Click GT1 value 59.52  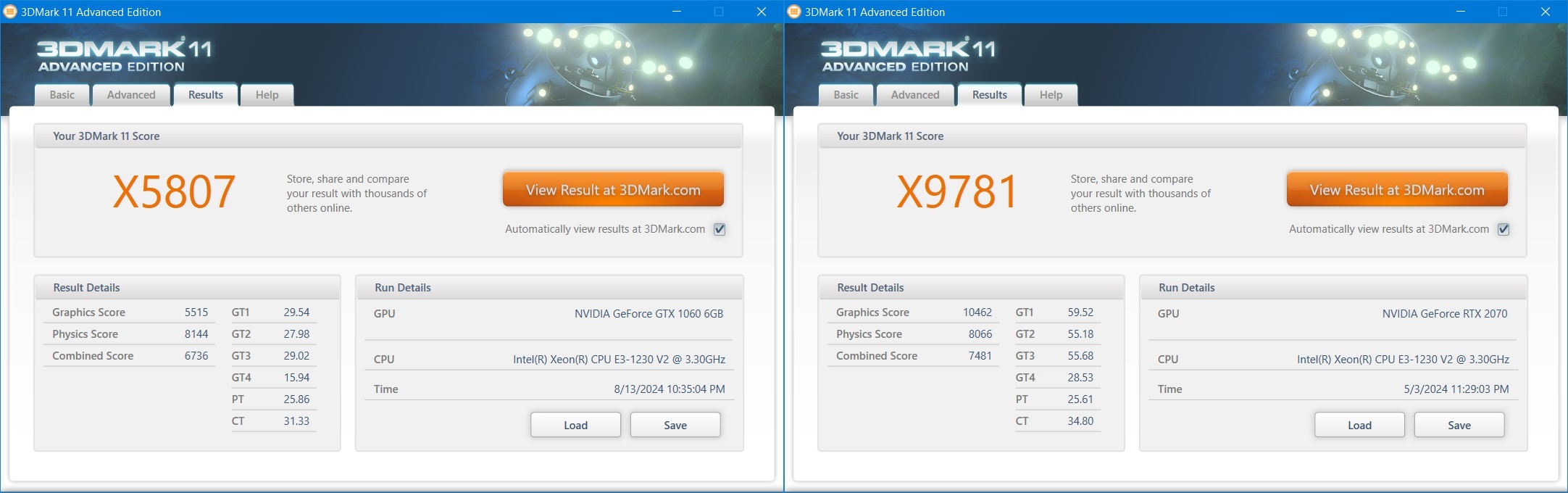coord(1080,312)
